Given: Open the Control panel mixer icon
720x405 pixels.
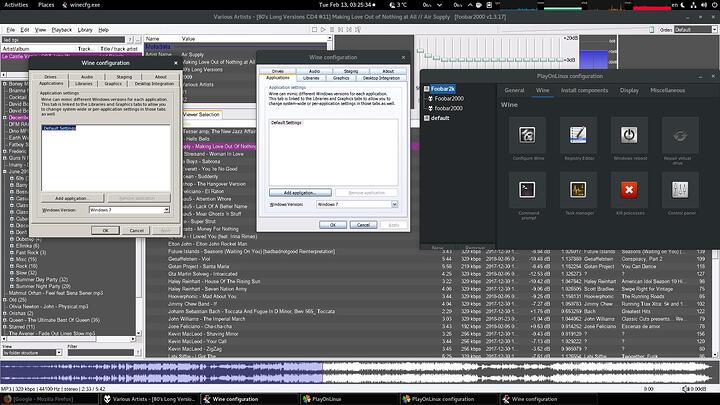Looking at the screenshot, I should click(x=680, y=190).
